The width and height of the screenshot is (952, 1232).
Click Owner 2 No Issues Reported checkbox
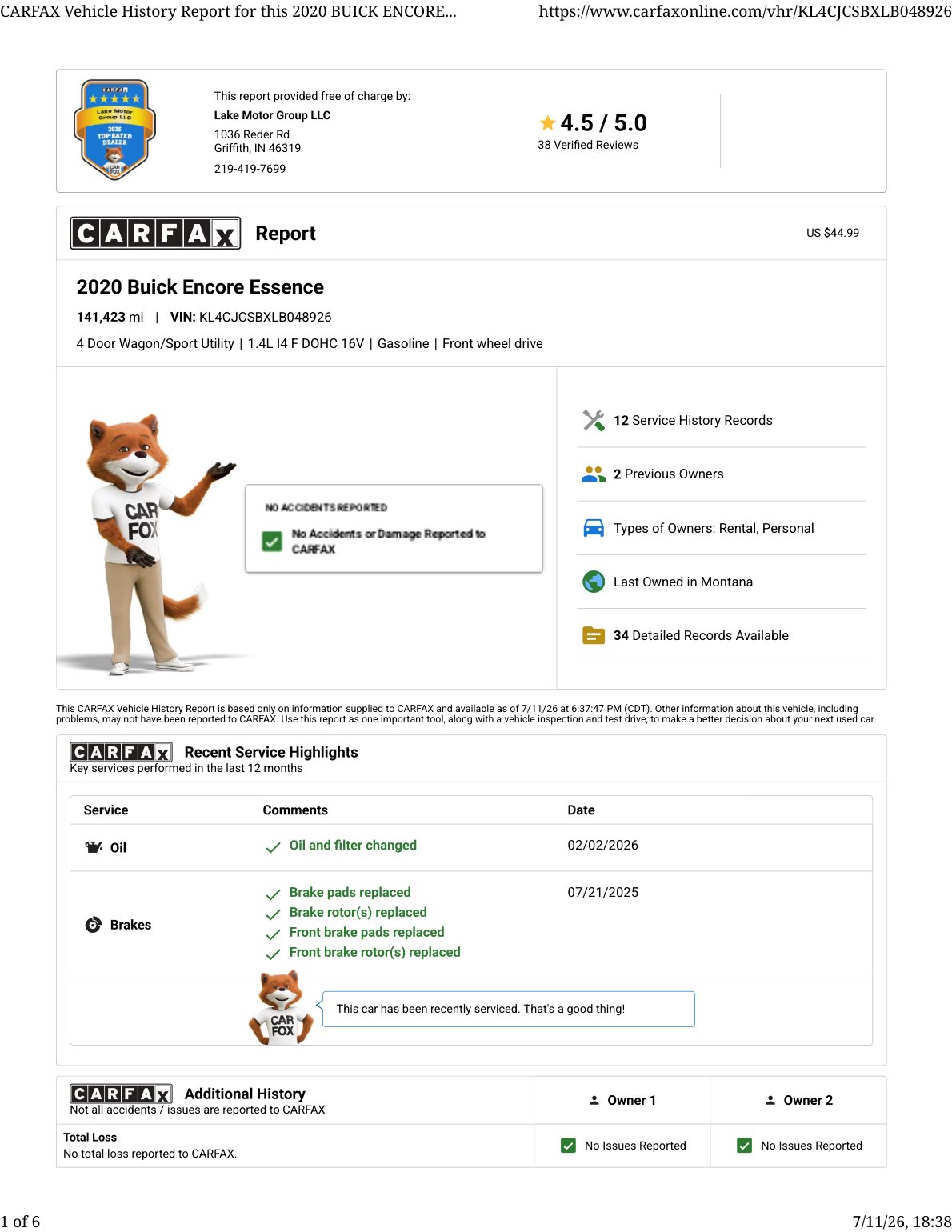745,1146
